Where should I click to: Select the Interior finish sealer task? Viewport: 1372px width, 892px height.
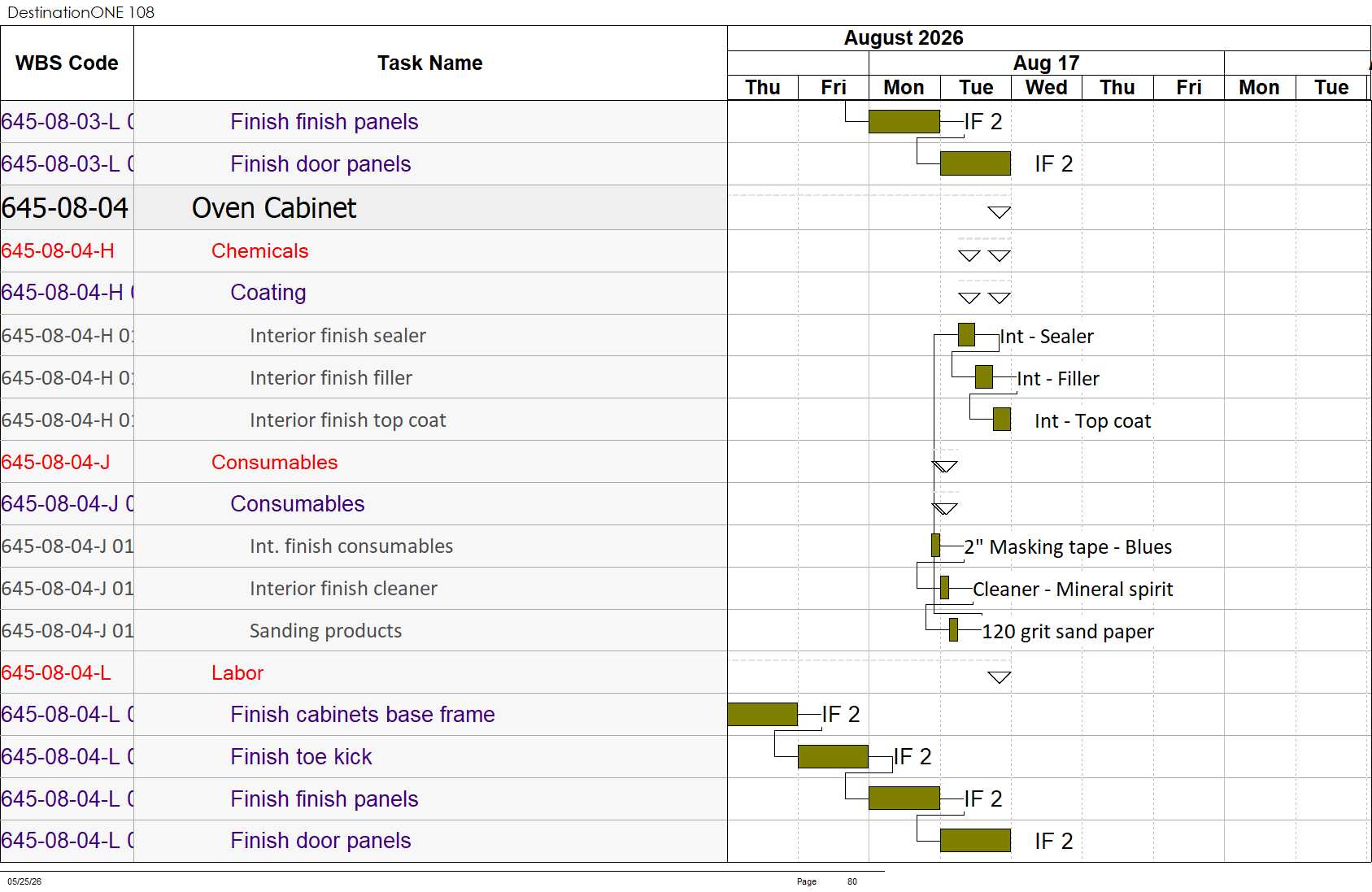pos(338,336)
